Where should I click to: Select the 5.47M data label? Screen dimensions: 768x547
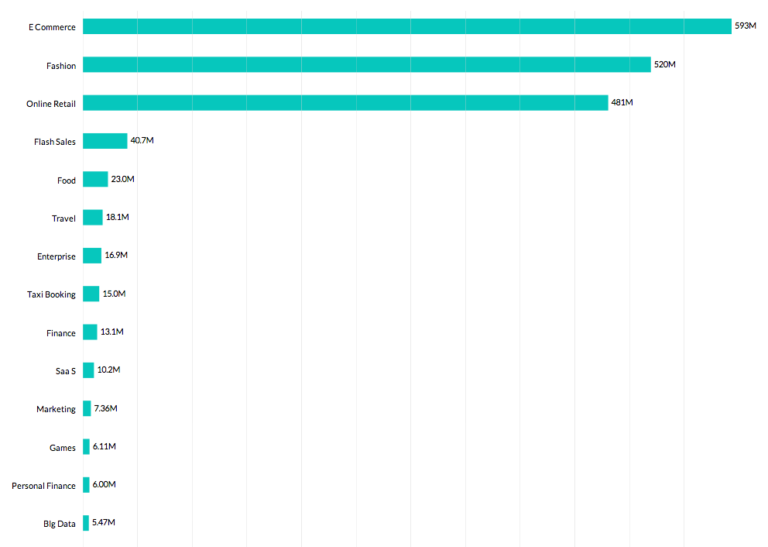click(104, 523)
